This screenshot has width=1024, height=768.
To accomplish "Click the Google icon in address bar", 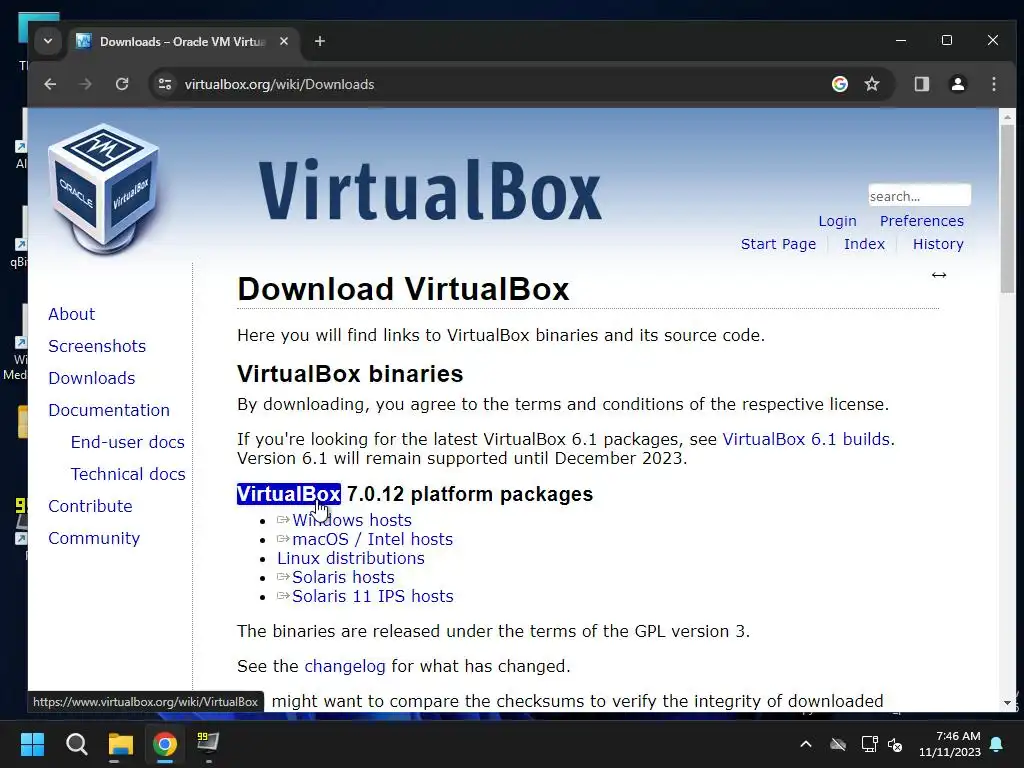I will 840,84.
